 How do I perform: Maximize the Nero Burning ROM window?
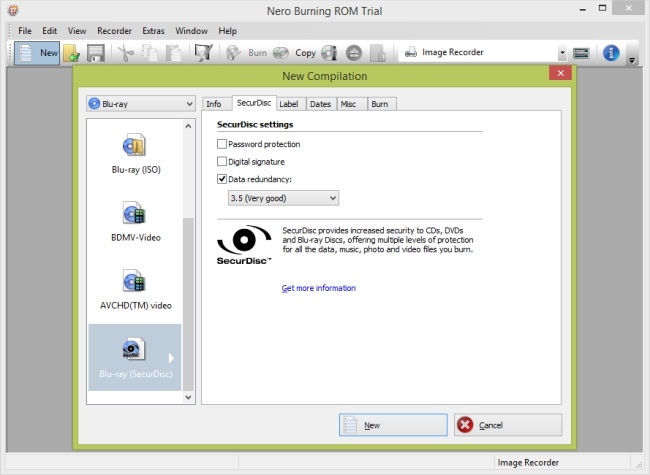[x=602, y=8]
